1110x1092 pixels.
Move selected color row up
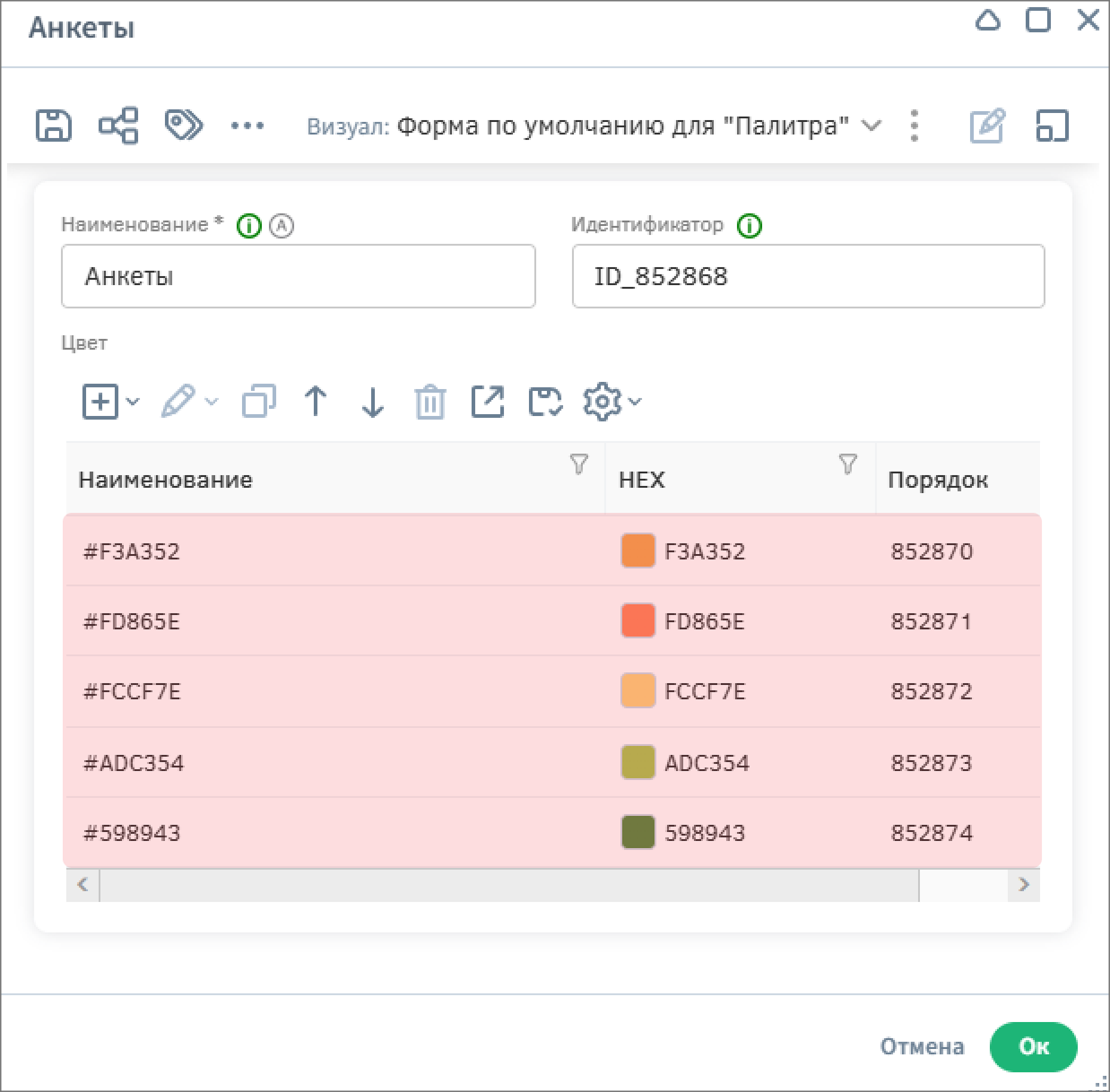coord(316,402)
